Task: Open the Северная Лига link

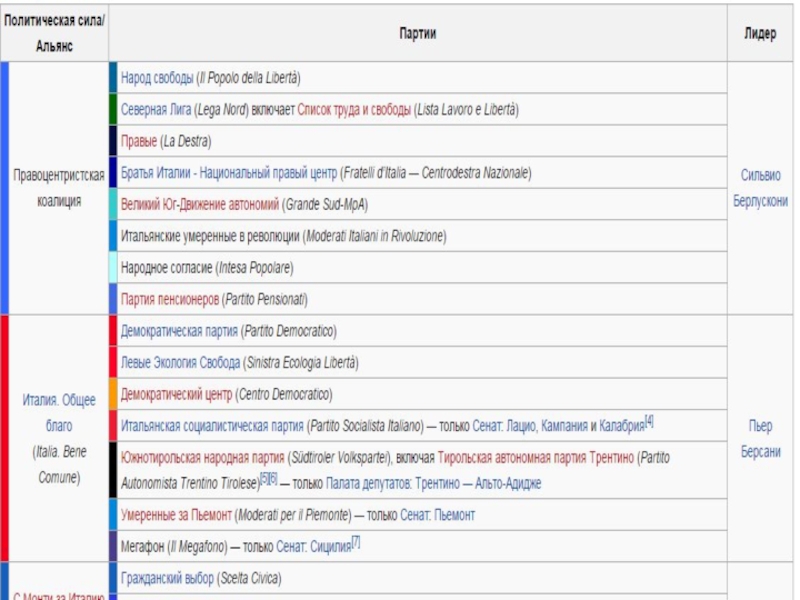Action: (156, 110)
